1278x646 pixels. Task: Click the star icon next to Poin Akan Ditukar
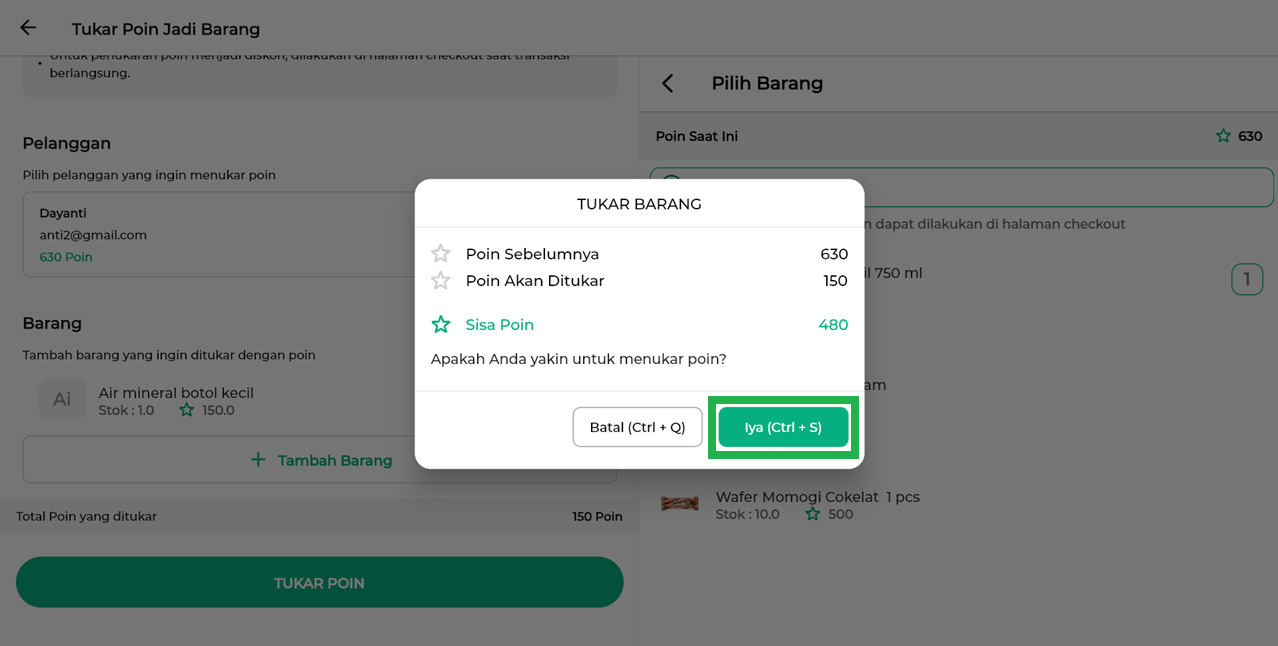[441, 281]
